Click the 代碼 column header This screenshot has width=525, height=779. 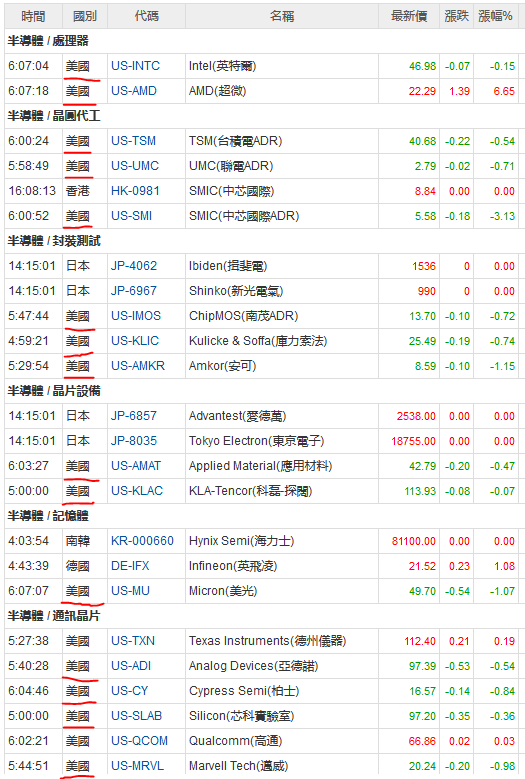point(147,16)
